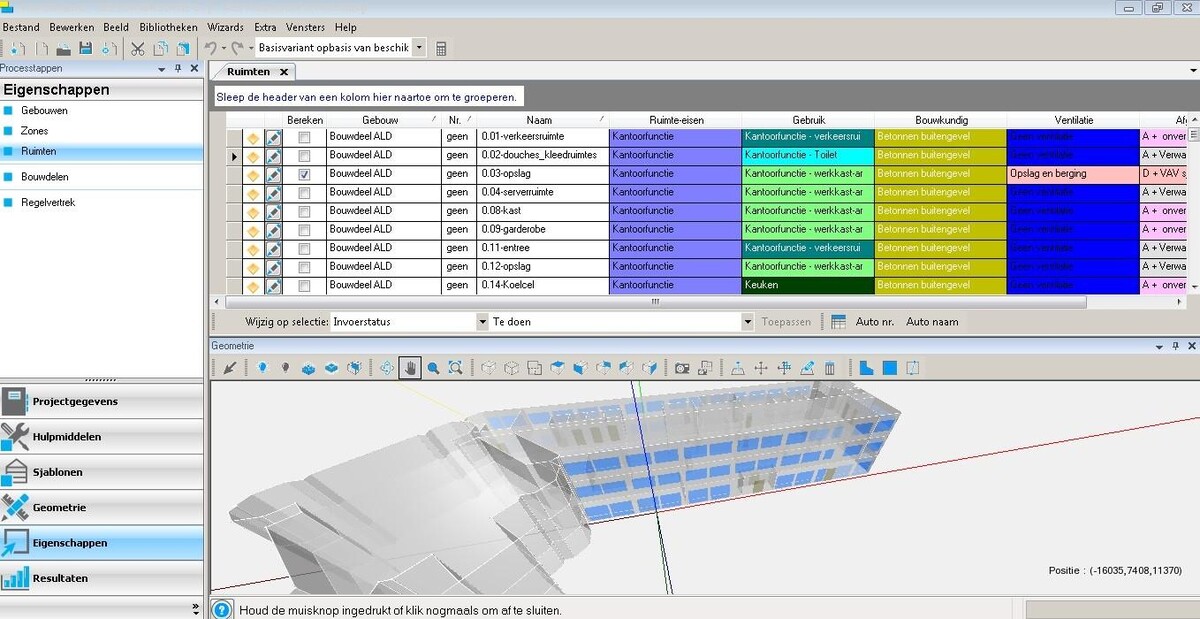Uncheck Bereken checkbox for 0.03-opslag
This screenshot has height=619, width=1200.
pyautogui.click(x=304, y=174)
